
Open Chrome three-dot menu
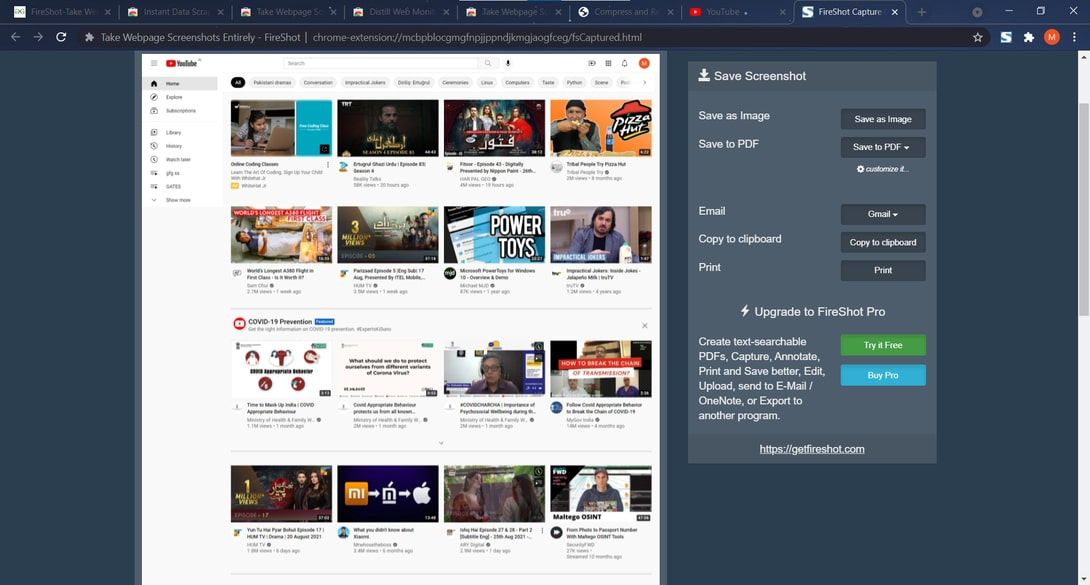pyautogui.click(x=1074, y=38)
